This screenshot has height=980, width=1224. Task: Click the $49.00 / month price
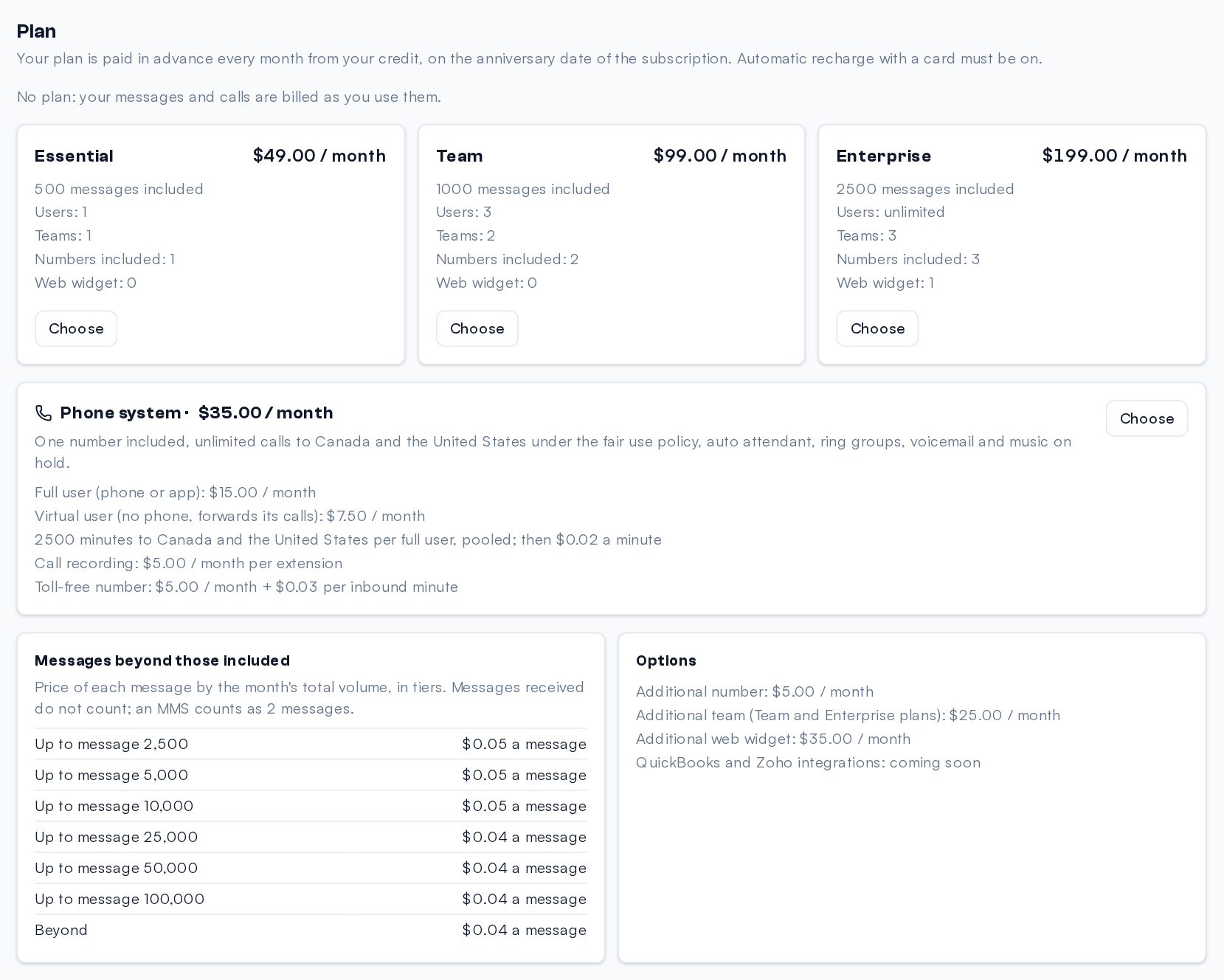click(319, 156)
